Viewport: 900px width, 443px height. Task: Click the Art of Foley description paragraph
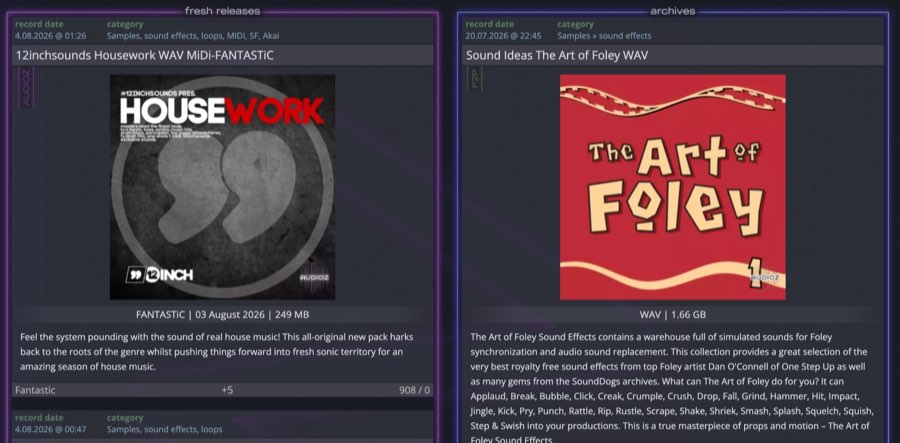[x=672, y=388]
